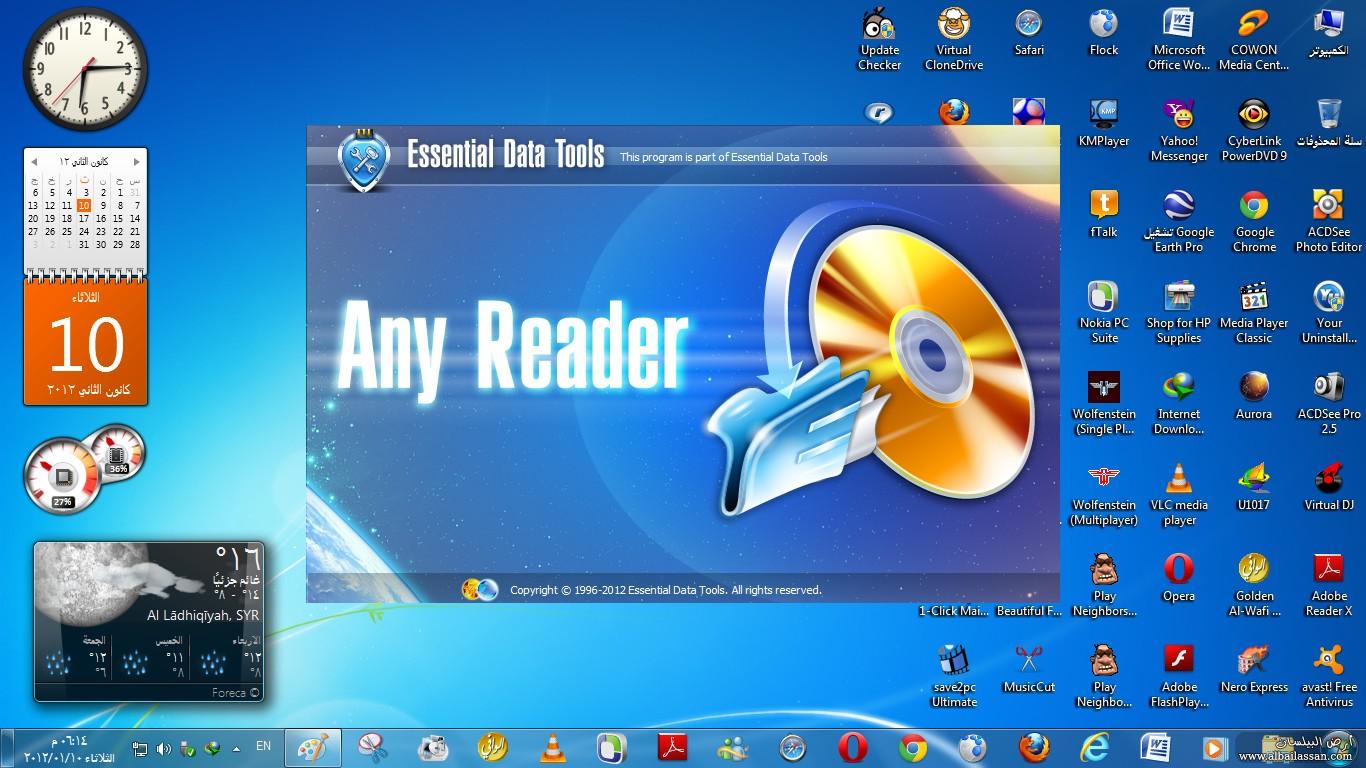The image size is (1366, 768).
Task: Open the My Computer desktop icon
Action: tap(1329, 33)
